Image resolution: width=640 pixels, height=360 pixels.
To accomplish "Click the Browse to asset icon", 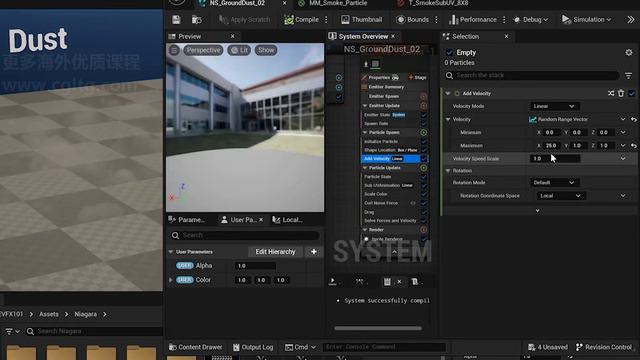I will coord(197,19).
